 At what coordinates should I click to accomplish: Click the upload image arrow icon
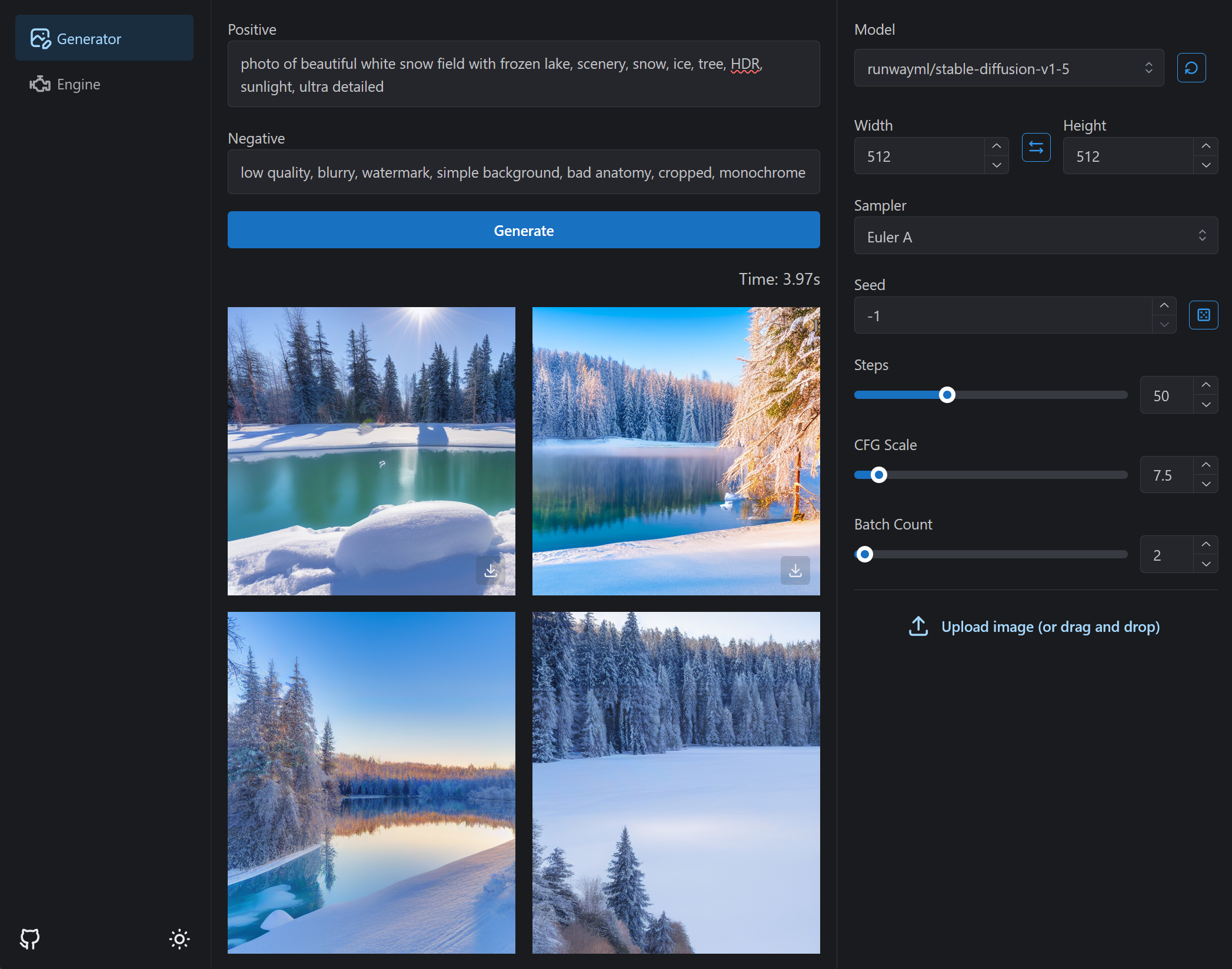pos(918,627)
